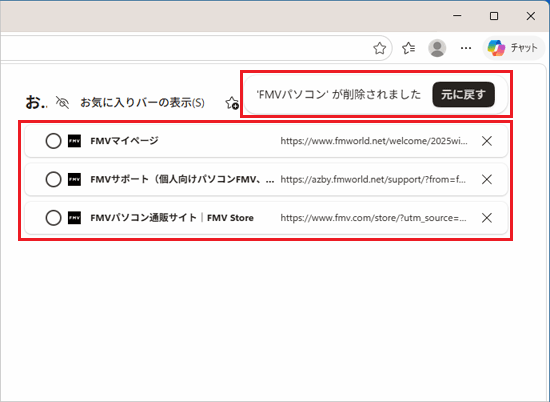Open the Settings and more ellipsis menu
Viewport: 550px width, 402px height.
pyautogui.click(x=466, y=48)
